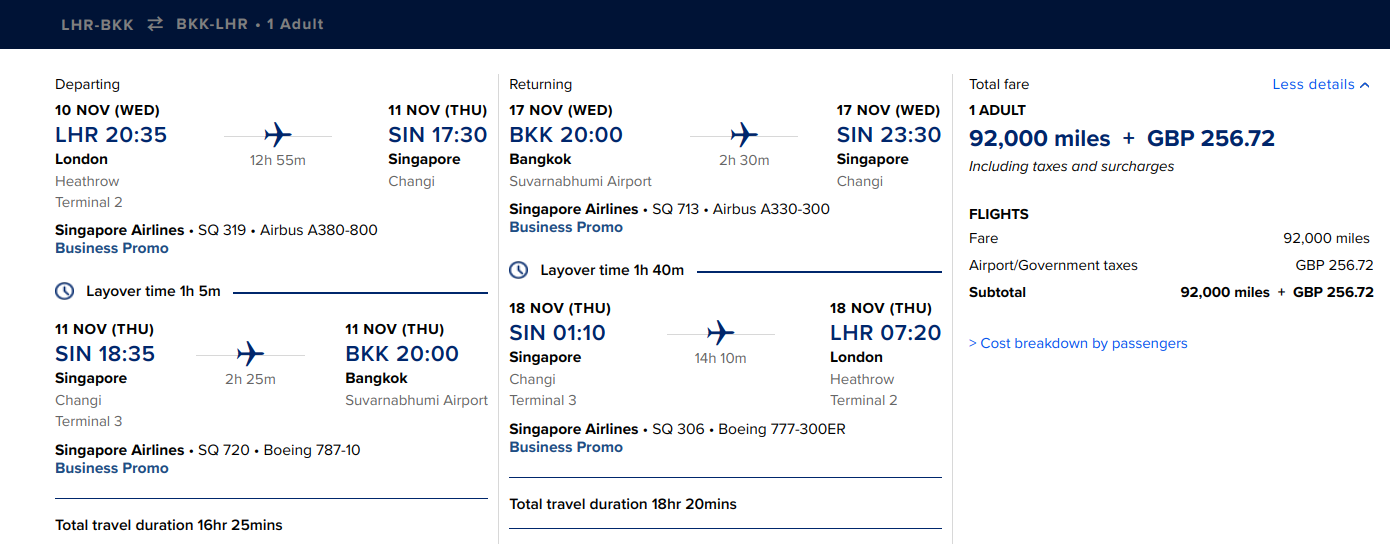The width and height of the screenshot is (1390, 544).
Task: Click the chevron next to Less details
Action: [1365, 85]
